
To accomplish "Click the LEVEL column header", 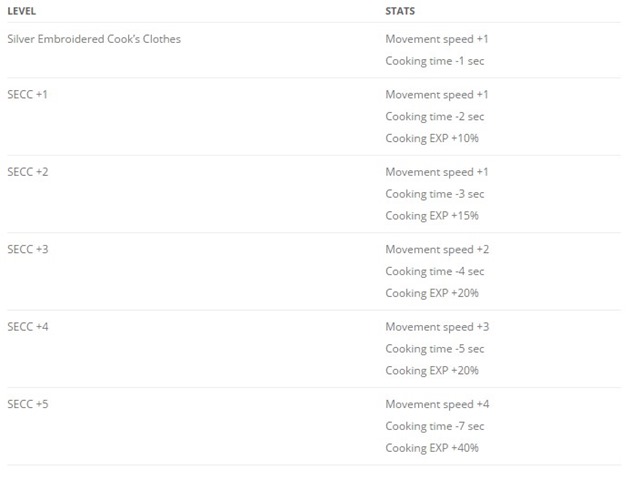I will (22, 11).
